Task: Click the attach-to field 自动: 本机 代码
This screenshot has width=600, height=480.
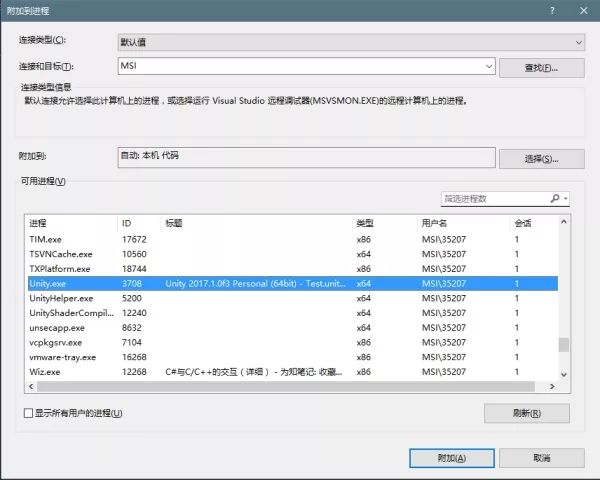Action: coord(307,157)
